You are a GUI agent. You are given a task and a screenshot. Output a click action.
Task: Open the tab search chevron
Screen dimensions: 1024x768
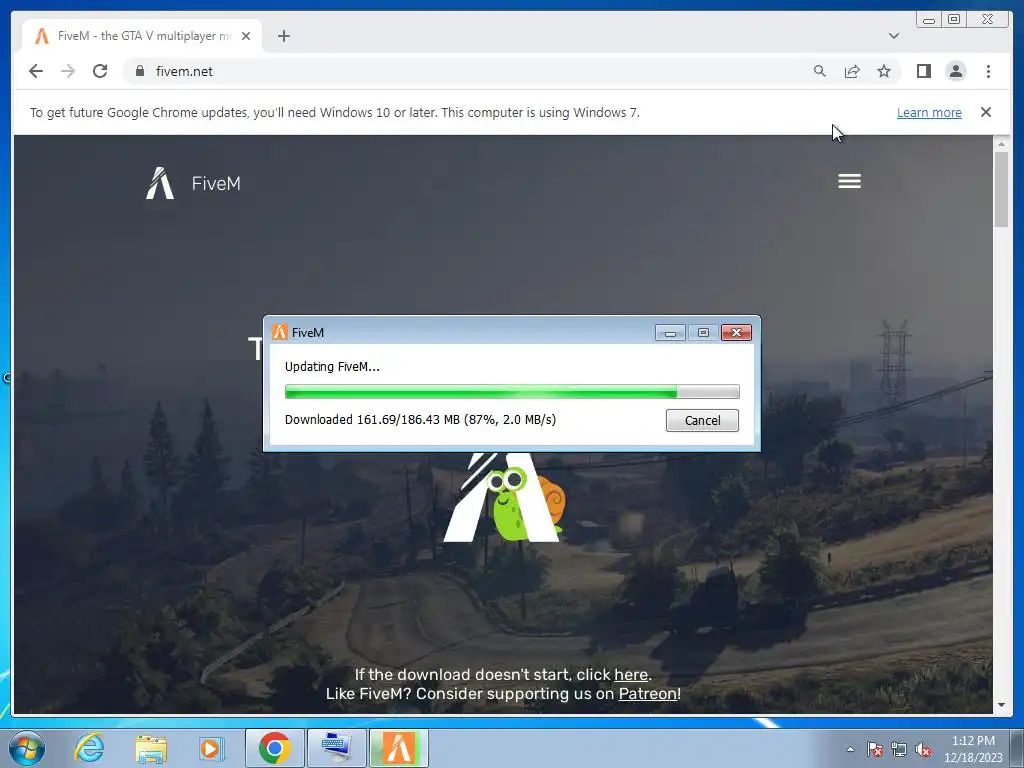893,36
